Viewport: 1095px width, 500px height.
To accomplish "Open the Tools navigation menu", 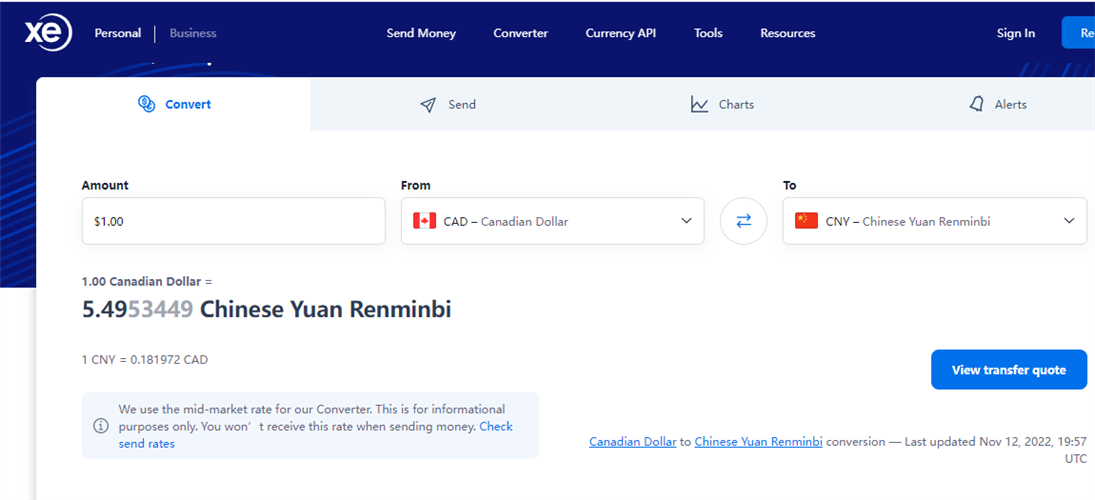I will coord(708,33).
